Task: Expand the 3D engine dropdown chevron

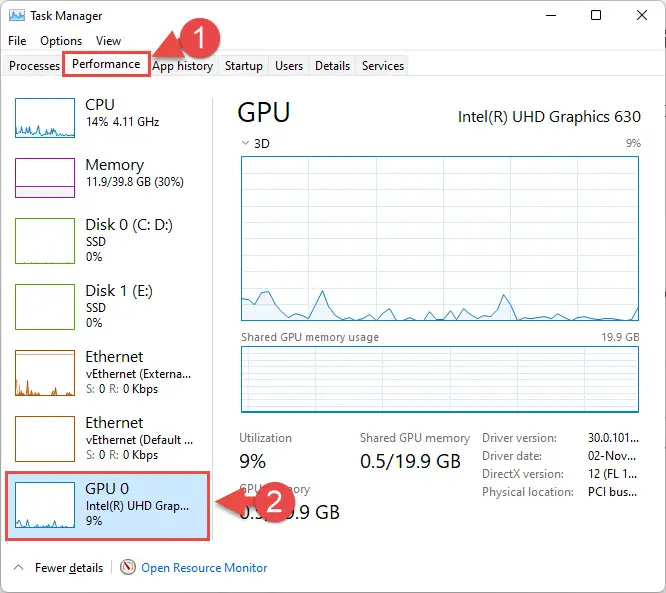Action: tap(245, 143)
